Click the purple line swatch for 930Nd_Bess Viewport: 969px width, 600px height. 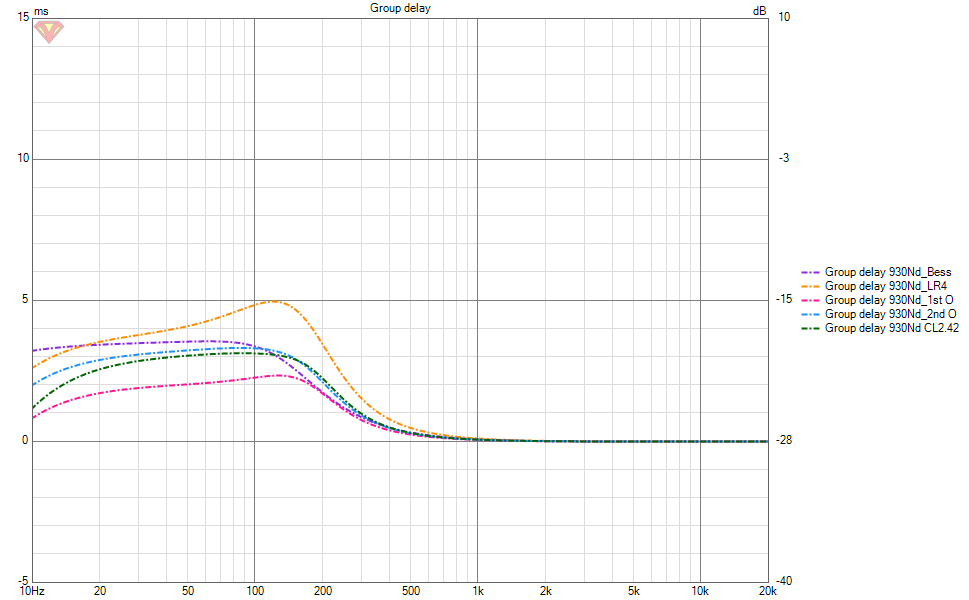point(810,273)
